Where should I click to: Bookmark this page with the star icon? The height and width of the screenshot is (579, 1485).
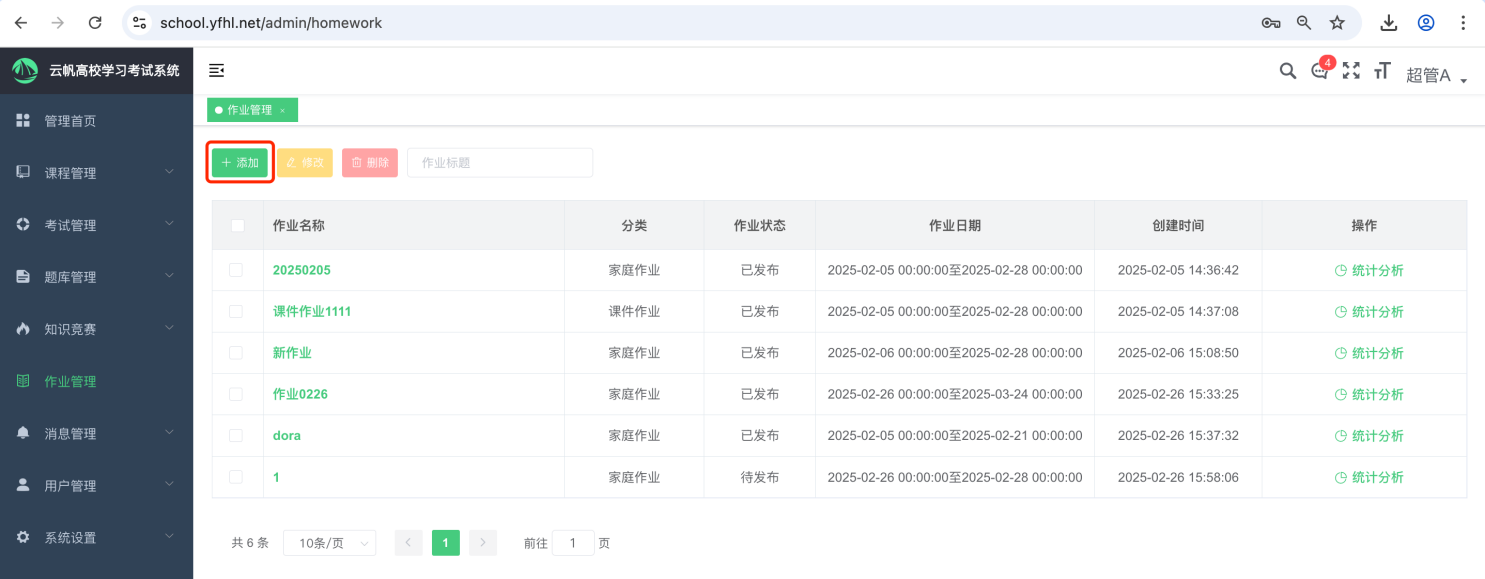pyautogui.click(x=1337, y=22)
